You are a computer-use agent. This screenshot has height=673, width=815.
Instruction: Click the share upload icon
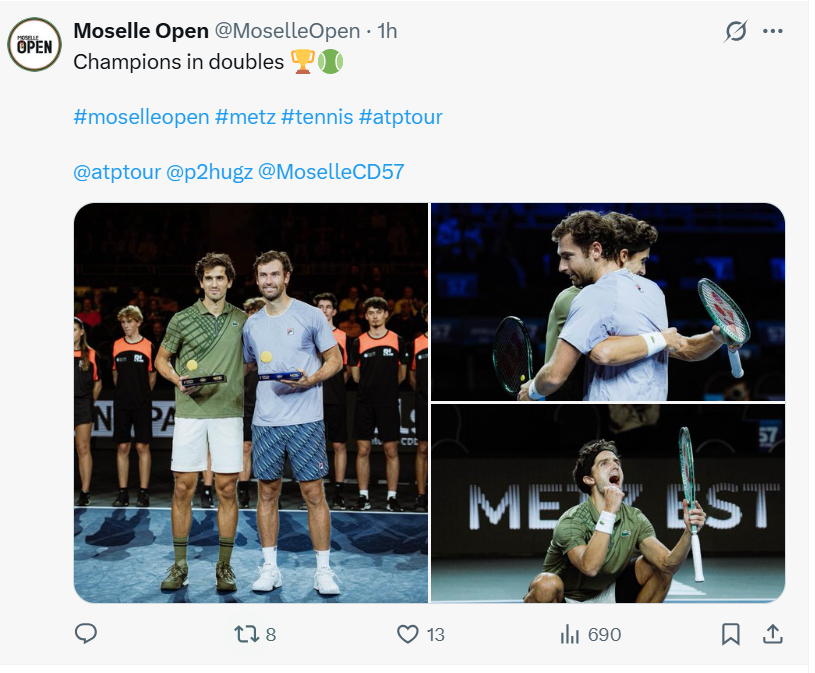pyautogui.click(x=772, y=634)
